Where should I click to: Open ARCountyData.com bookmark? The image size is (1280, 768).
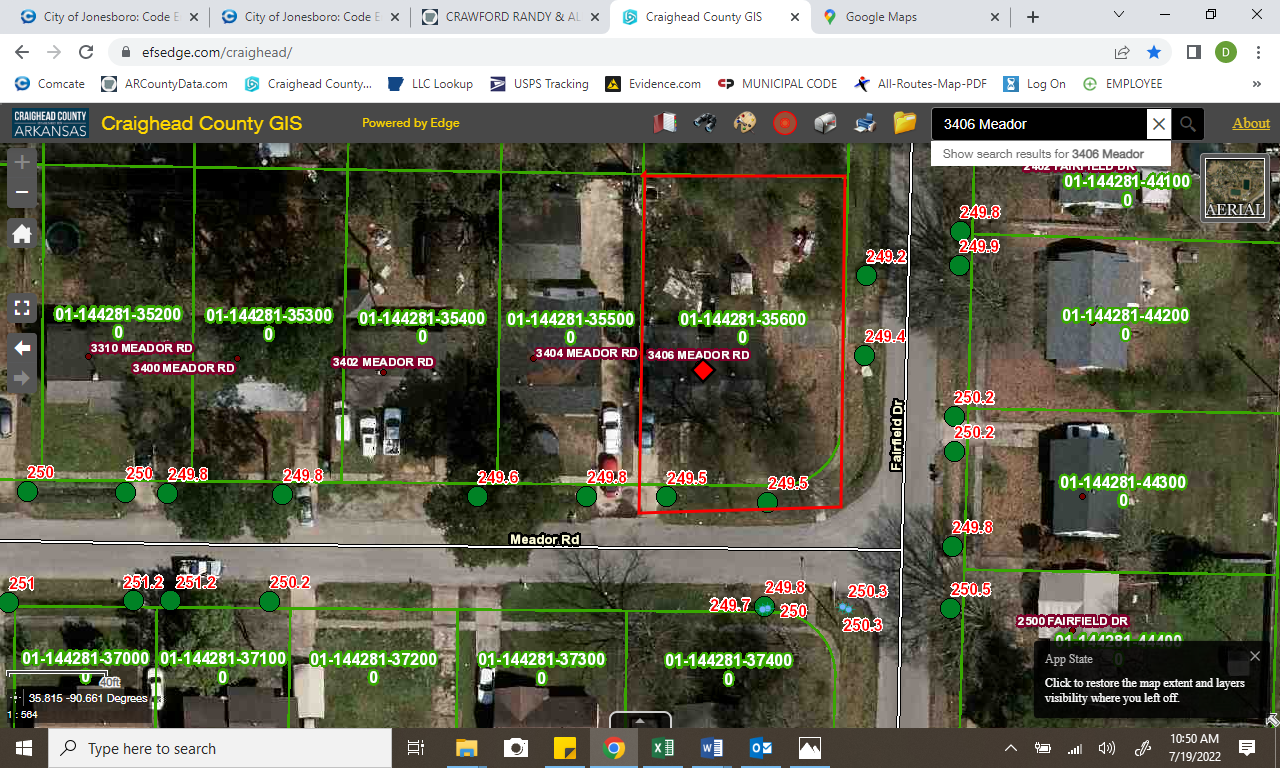[165, 84]
